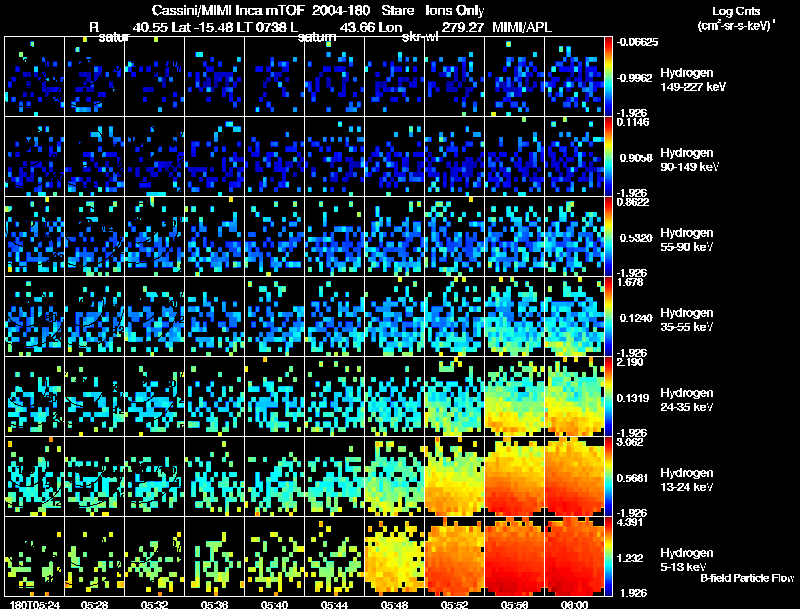800x609 pixels.
Task: Click the '279.27' value in header
Action: (462, 27)
